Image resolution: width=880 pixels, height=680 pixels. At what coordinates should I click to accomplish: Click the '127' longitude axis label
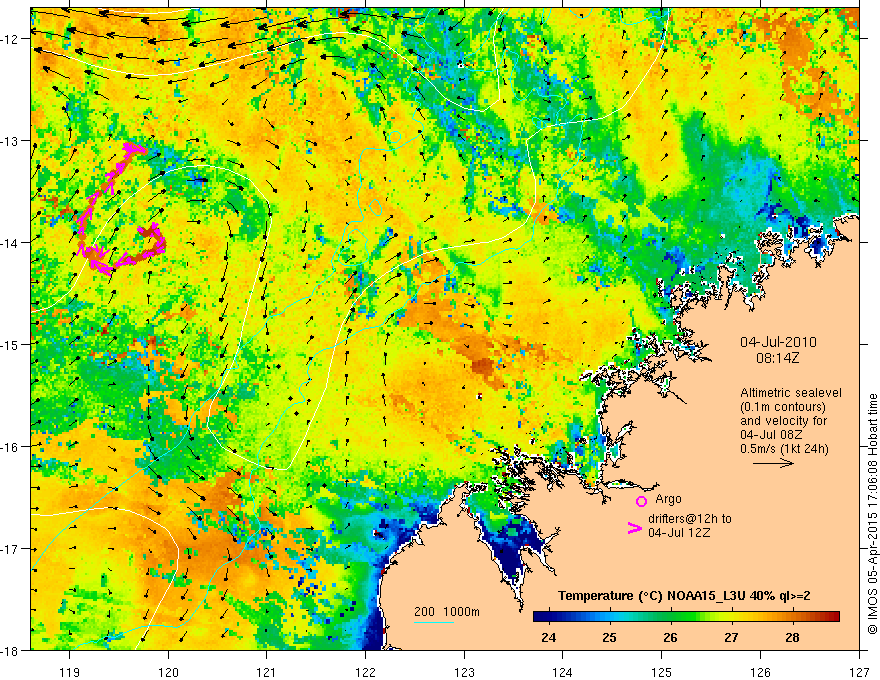[x=859, y=672]
